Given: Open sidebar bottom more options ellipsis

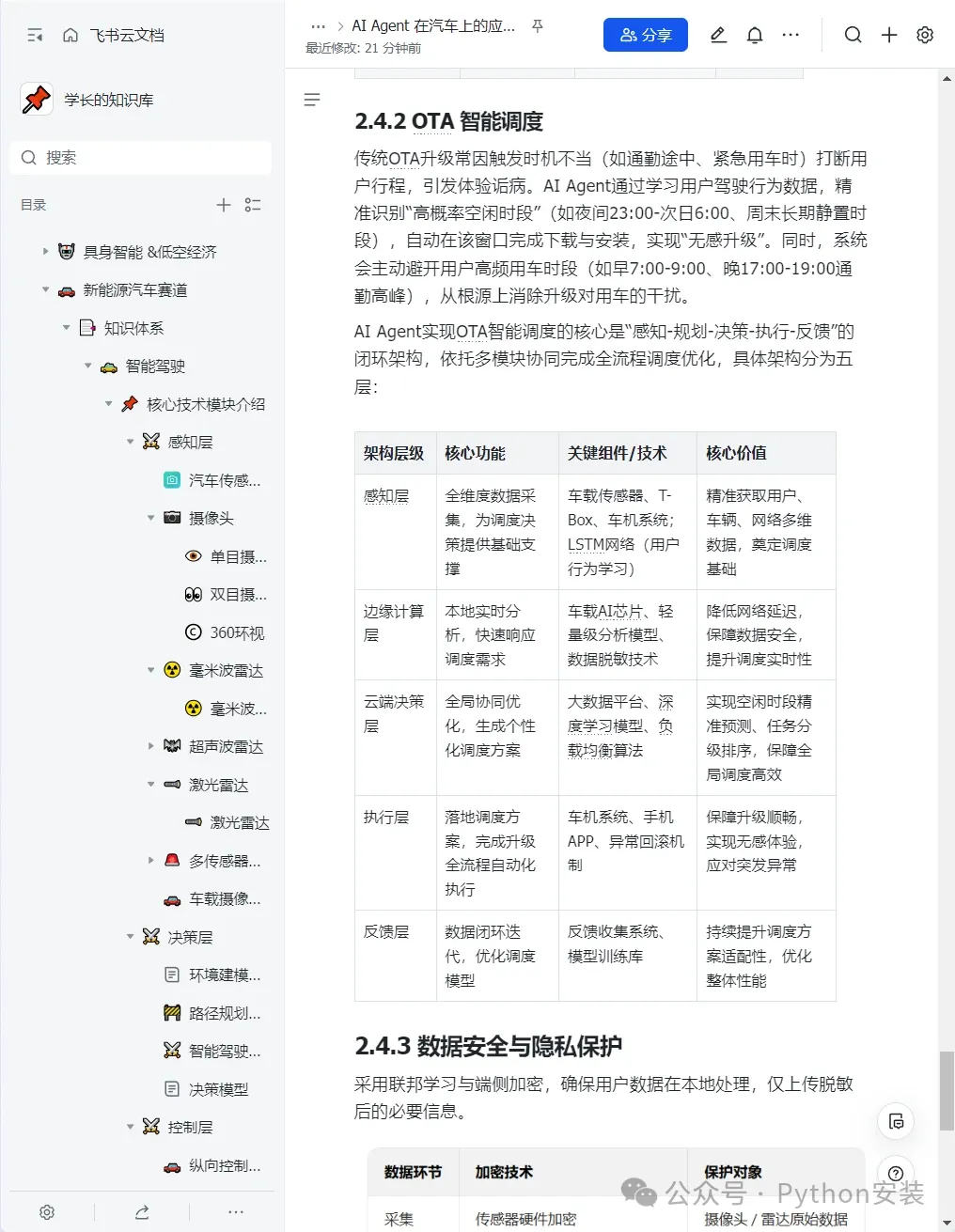Looking at the screenshot, I should [236, 1212].
